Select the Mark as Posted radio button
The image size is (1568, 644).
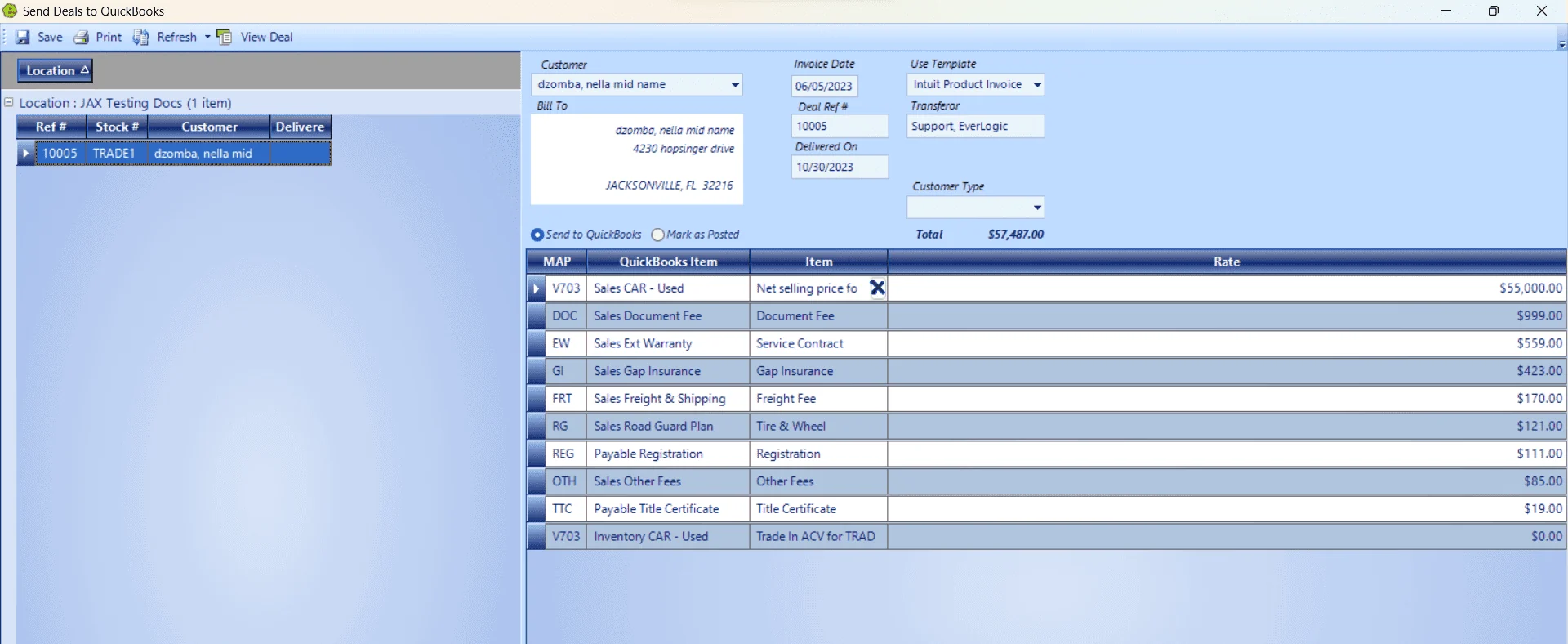pos(658,235)
